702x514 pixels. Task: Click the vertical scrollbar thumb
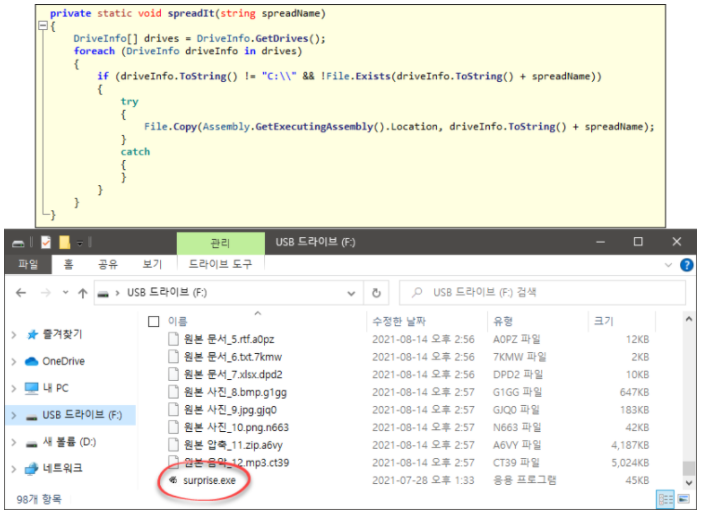689,468
